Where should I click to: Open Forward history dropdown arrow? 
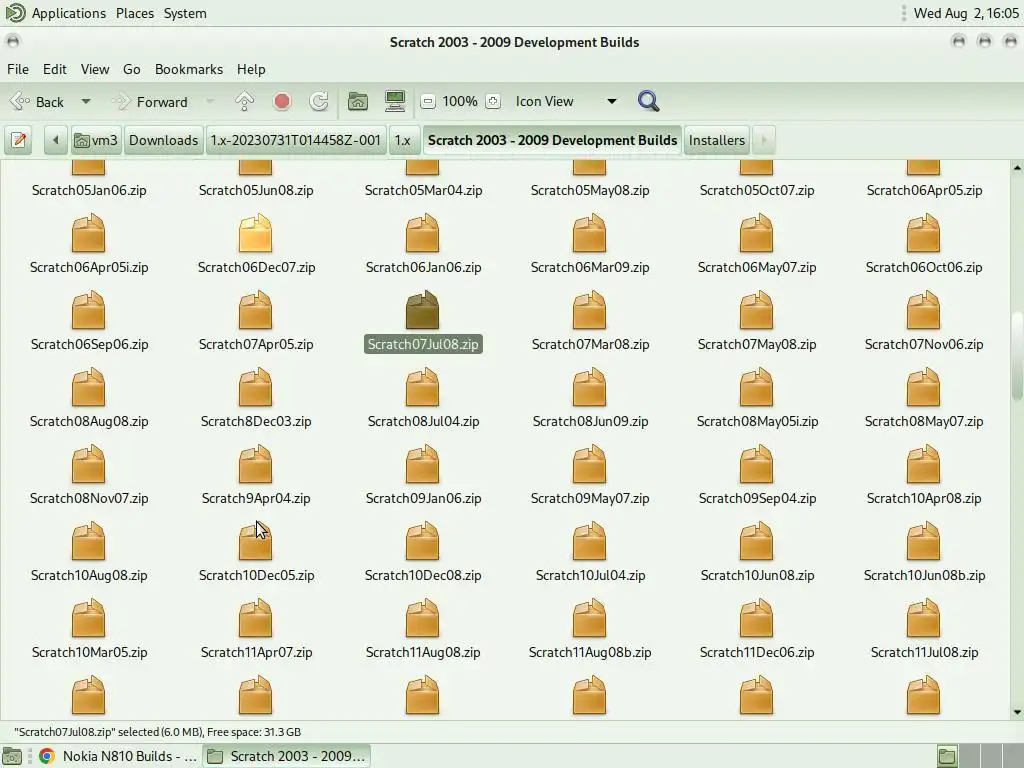tap(210, 102)
